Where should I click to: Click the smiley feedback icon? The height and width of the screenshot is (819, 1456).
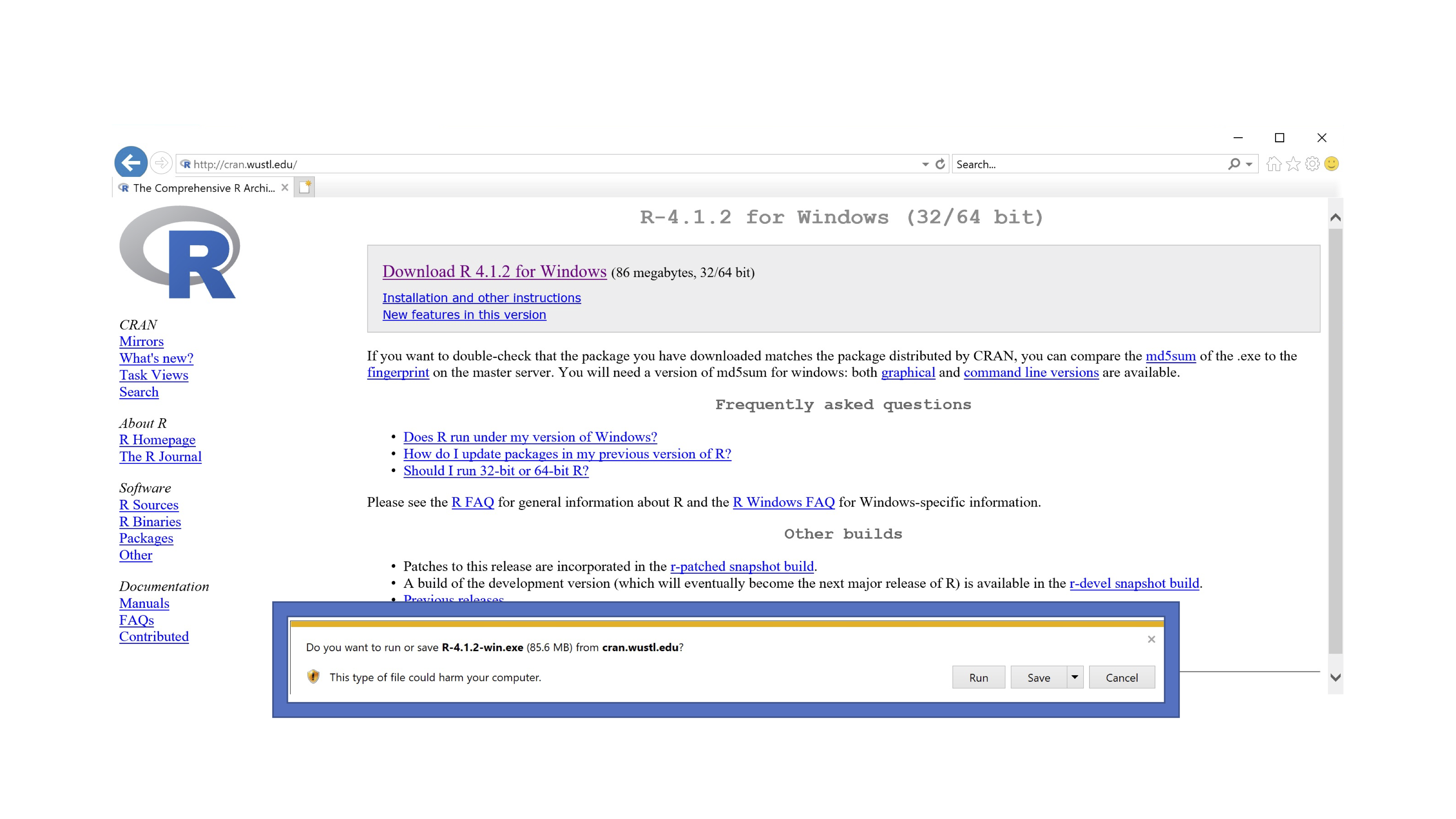point(1332,164)
